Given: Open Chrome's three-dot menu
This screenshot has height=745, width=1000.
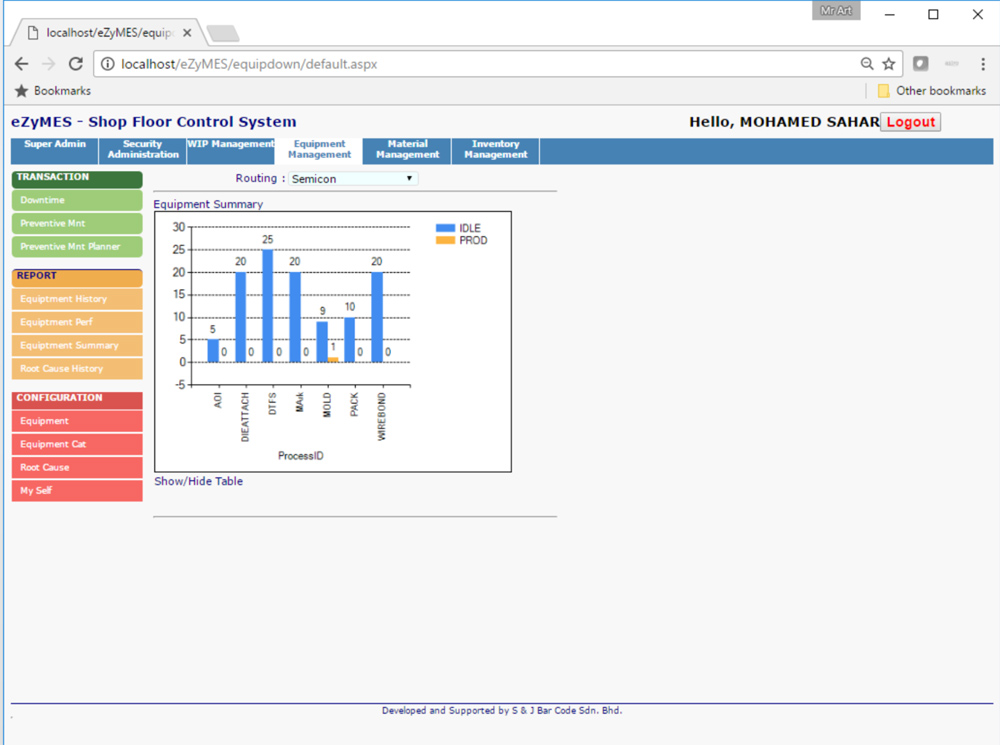Looking at the screenshot, I should coord(983,64).
